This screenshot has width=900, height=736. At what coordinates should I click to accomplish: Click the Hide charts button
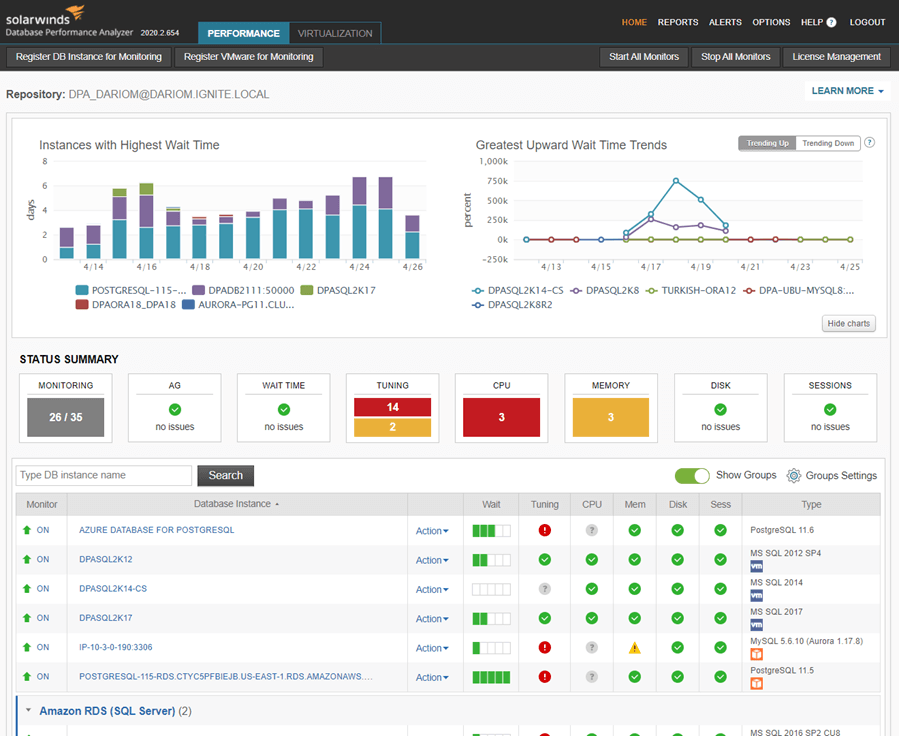click(848, 324)
